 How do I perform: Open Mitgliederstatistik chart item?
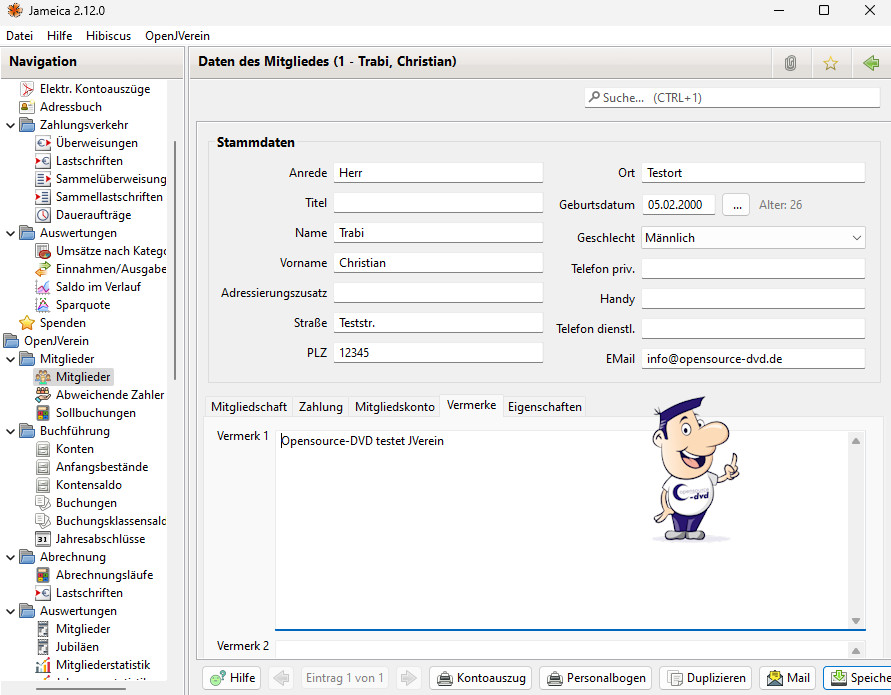(102, 665)
